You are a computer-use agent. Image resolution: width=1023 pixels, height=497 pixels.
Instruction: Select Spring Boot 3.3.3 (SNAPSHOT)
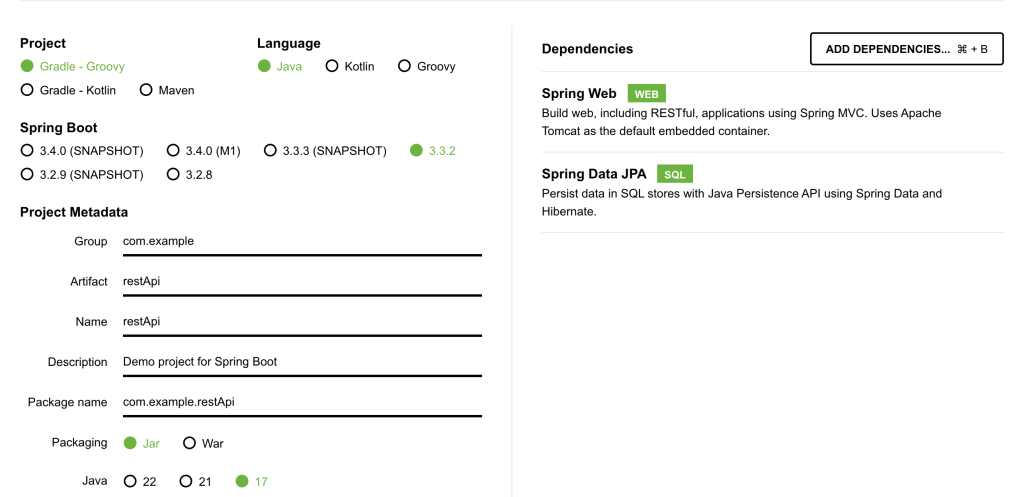coord(270,151)
